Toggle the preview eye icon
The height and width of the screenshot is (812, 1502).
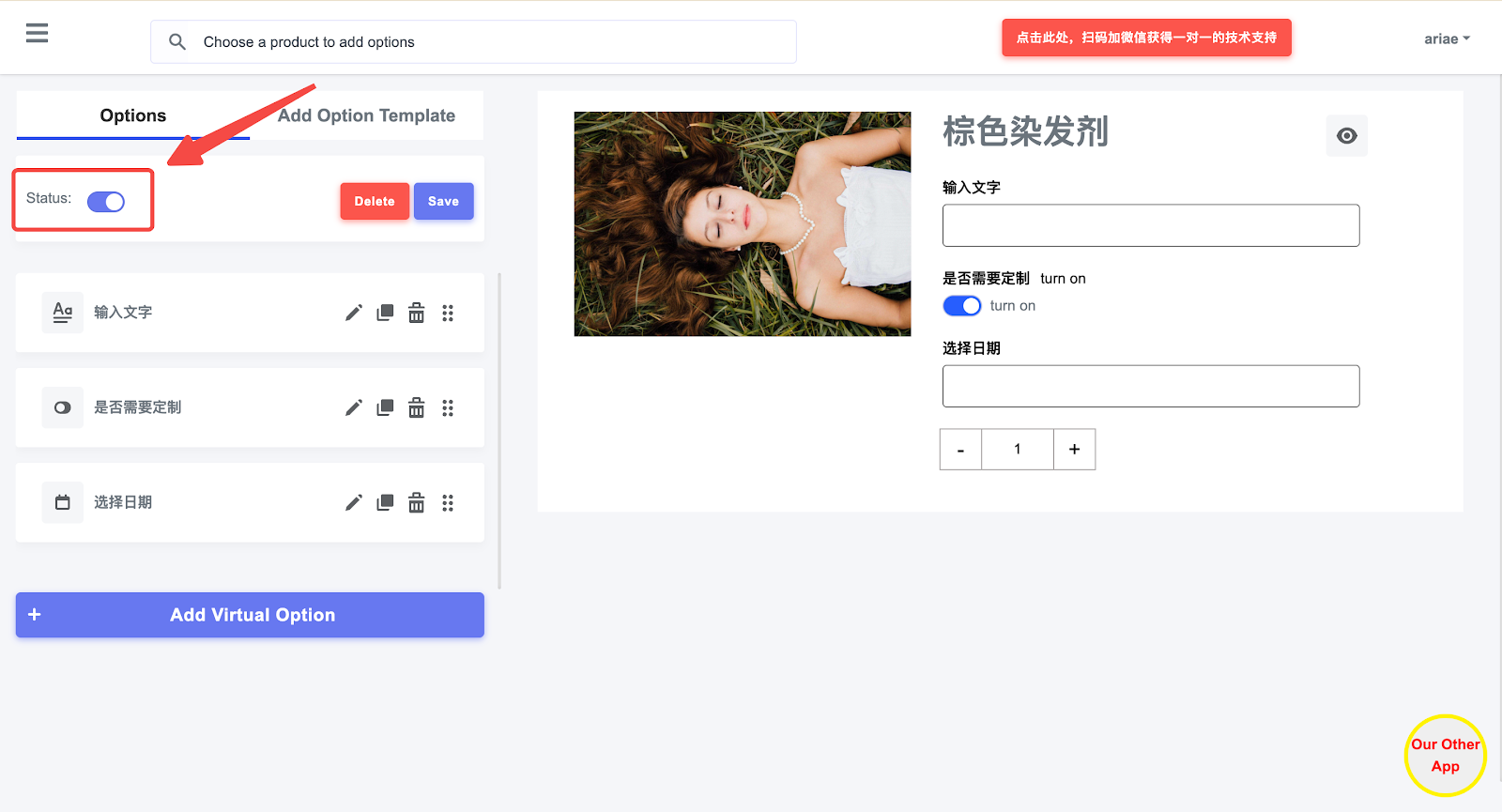[1346, 136]
